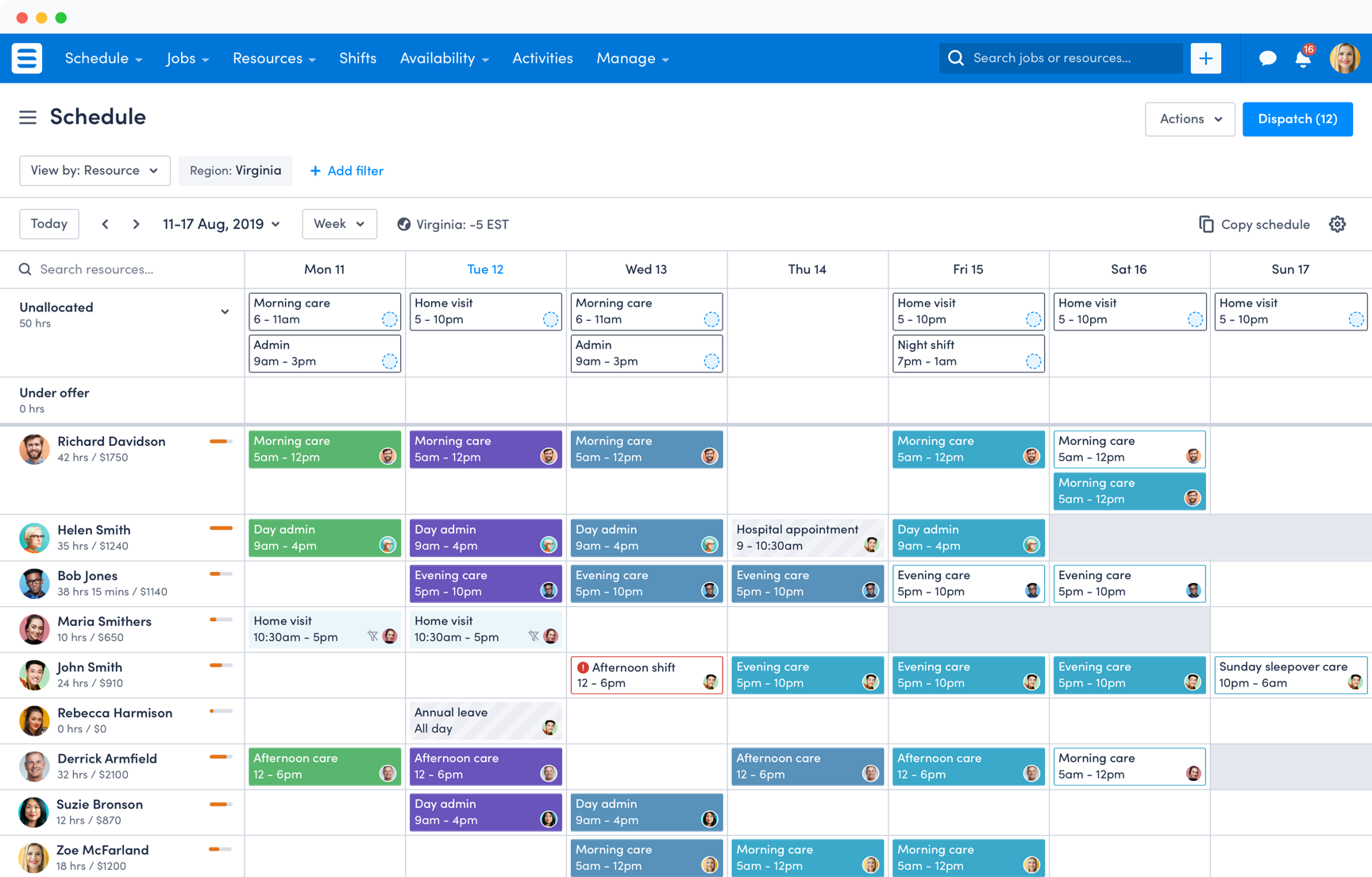Open schedule settings gear
1372x877 pixels.
pos(1338,224)
